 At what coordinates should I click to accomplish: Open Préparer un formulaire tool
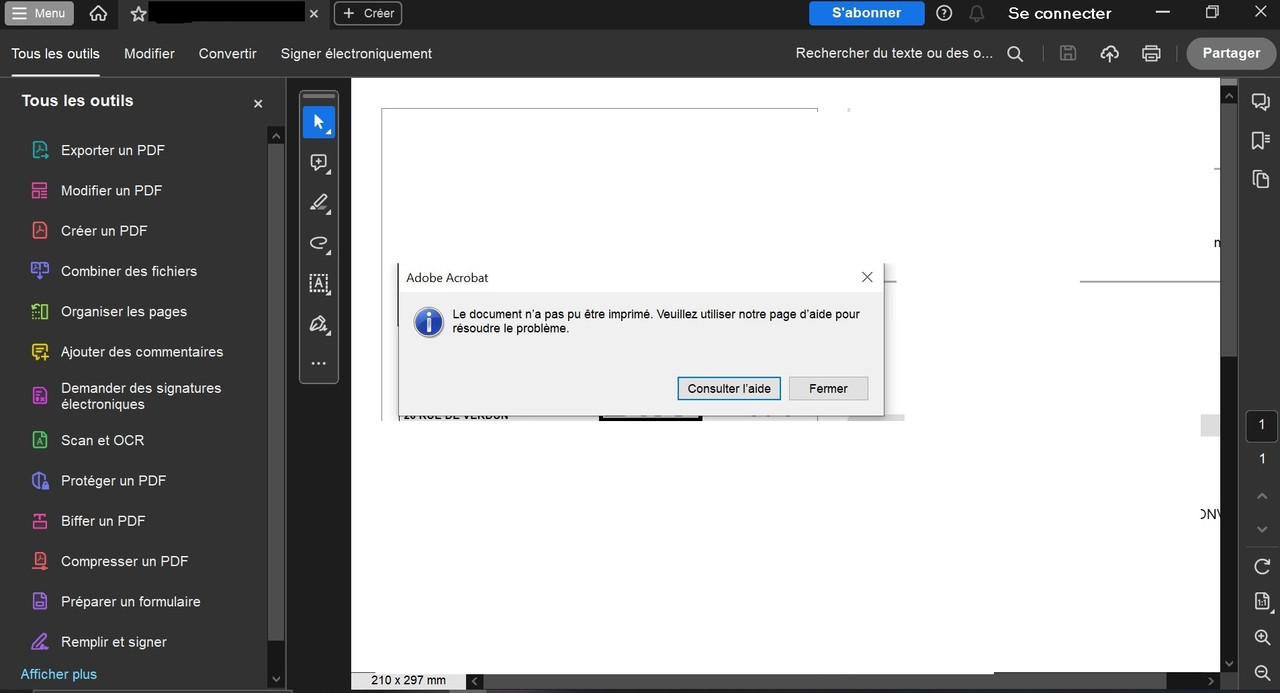tap(130, 601)
